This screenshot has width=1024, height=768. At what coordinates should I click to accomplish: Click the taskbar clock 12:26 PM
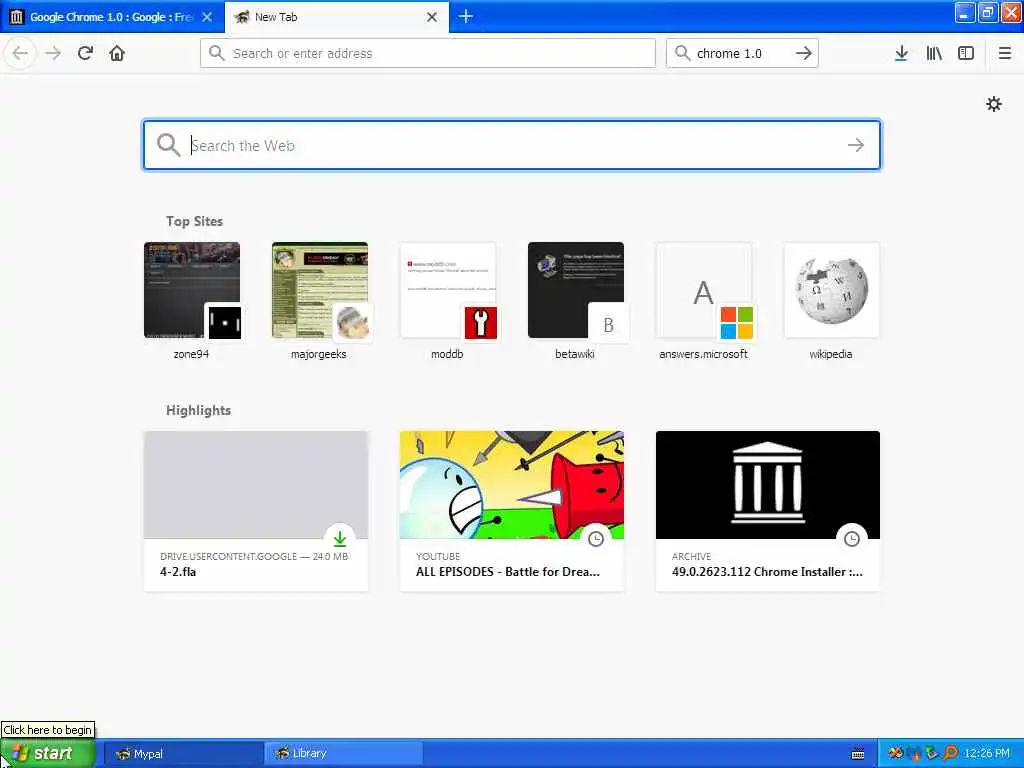987,754
